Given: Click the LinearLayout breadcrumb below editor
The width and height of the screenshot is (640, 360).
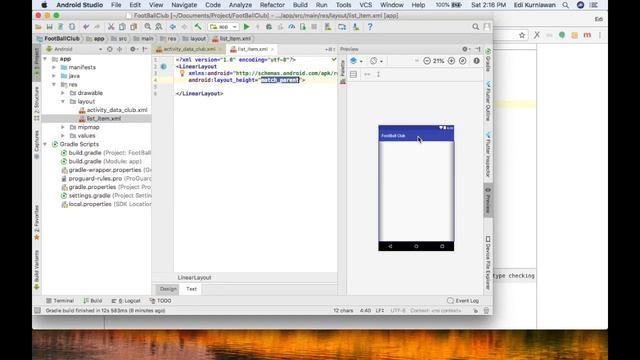Looking at the screenshot, I should point(194,278).
